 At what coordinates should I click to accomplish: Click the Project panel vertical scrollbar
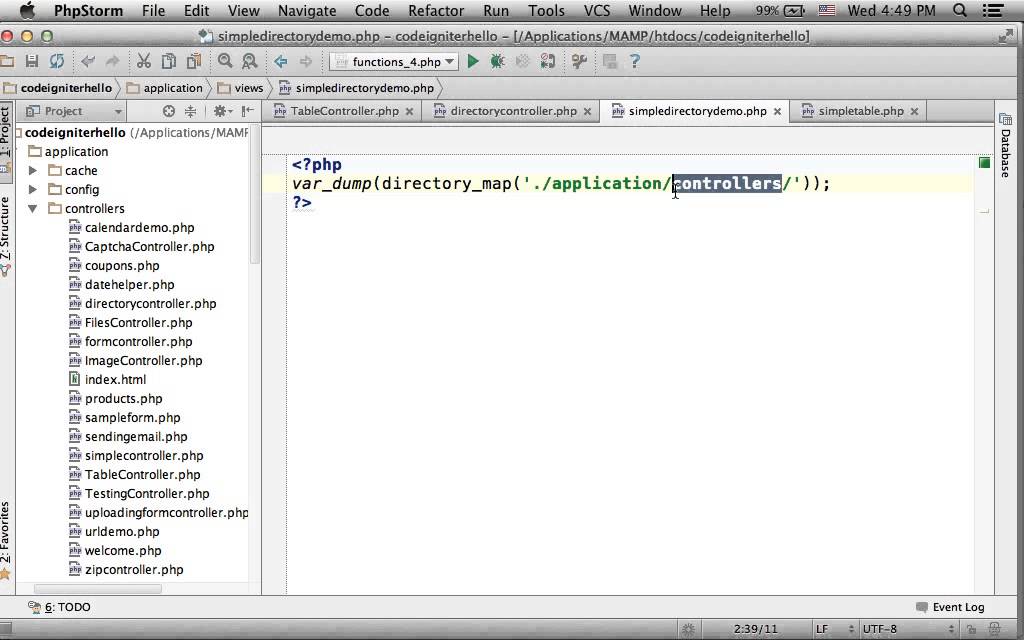point(255,194)
